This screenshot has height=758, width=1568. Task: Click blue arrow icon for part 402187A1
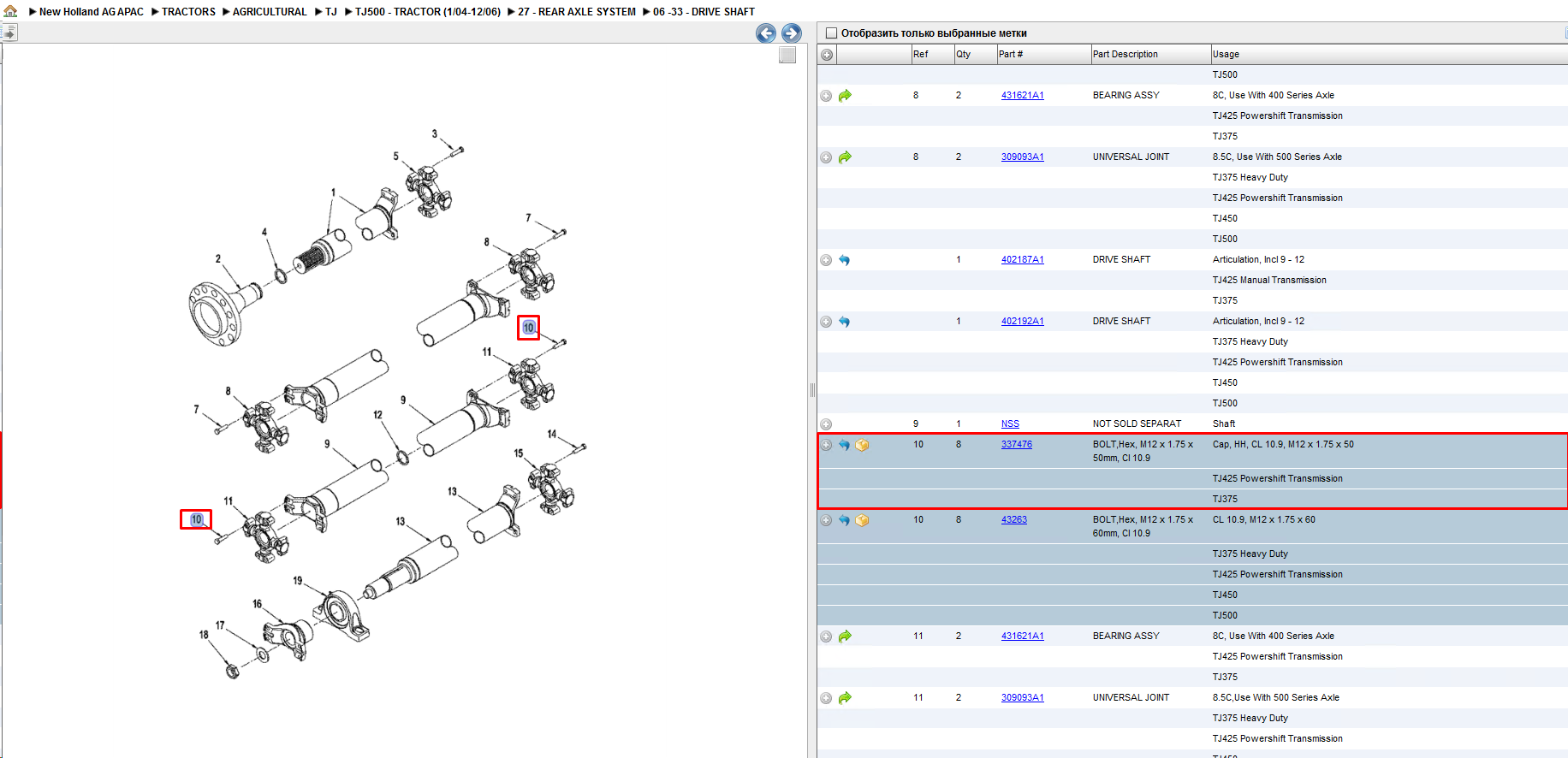845,260
